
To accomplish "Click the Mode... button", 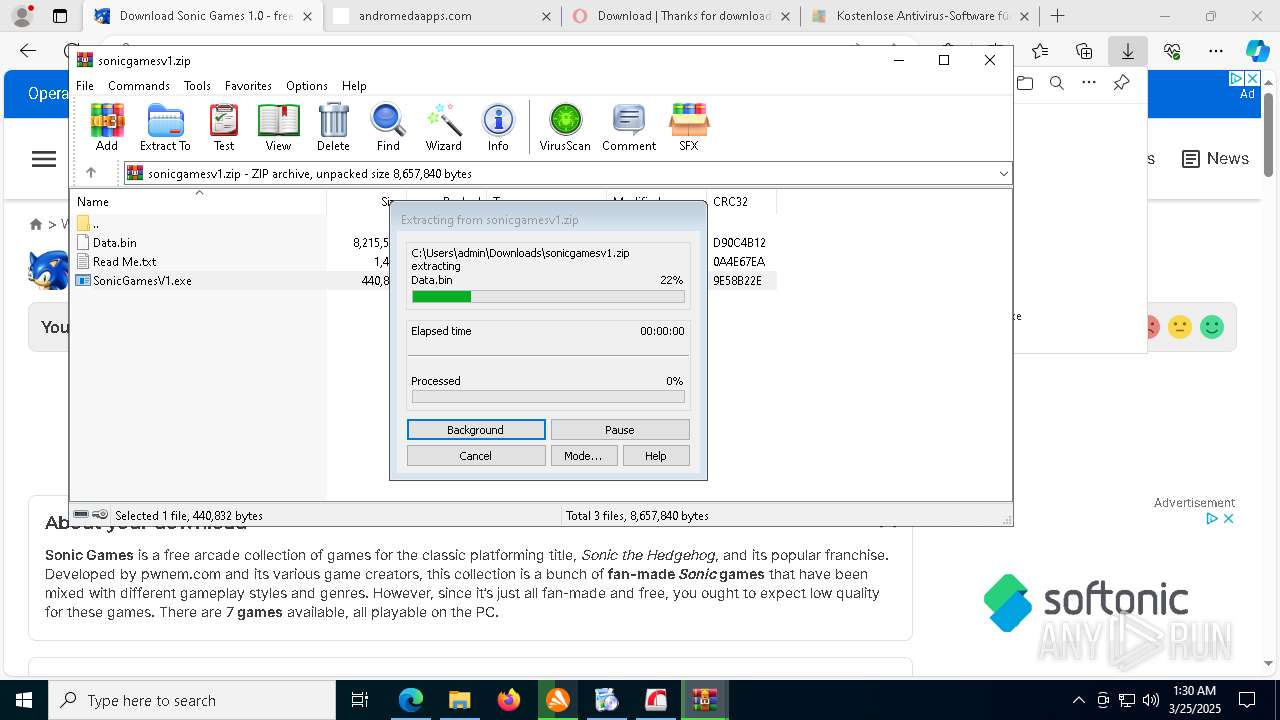I will point(583,456).
